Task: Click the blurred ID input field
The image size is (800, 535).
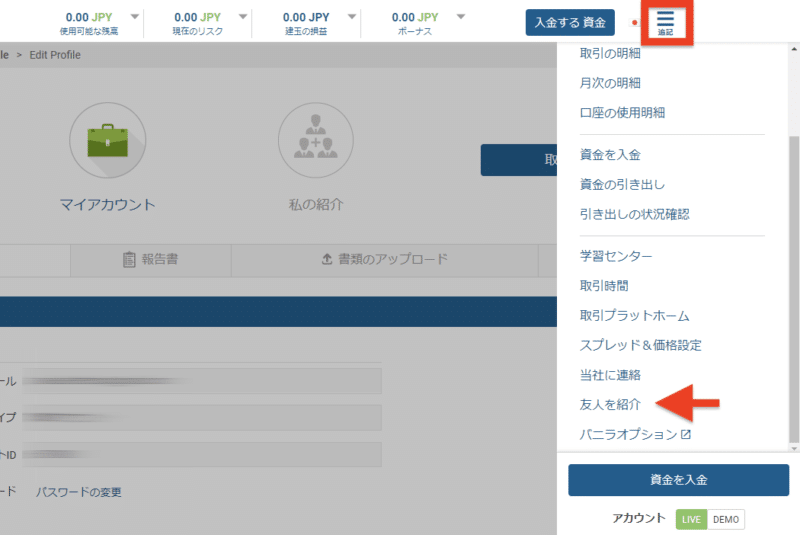Action: [202, 454]
